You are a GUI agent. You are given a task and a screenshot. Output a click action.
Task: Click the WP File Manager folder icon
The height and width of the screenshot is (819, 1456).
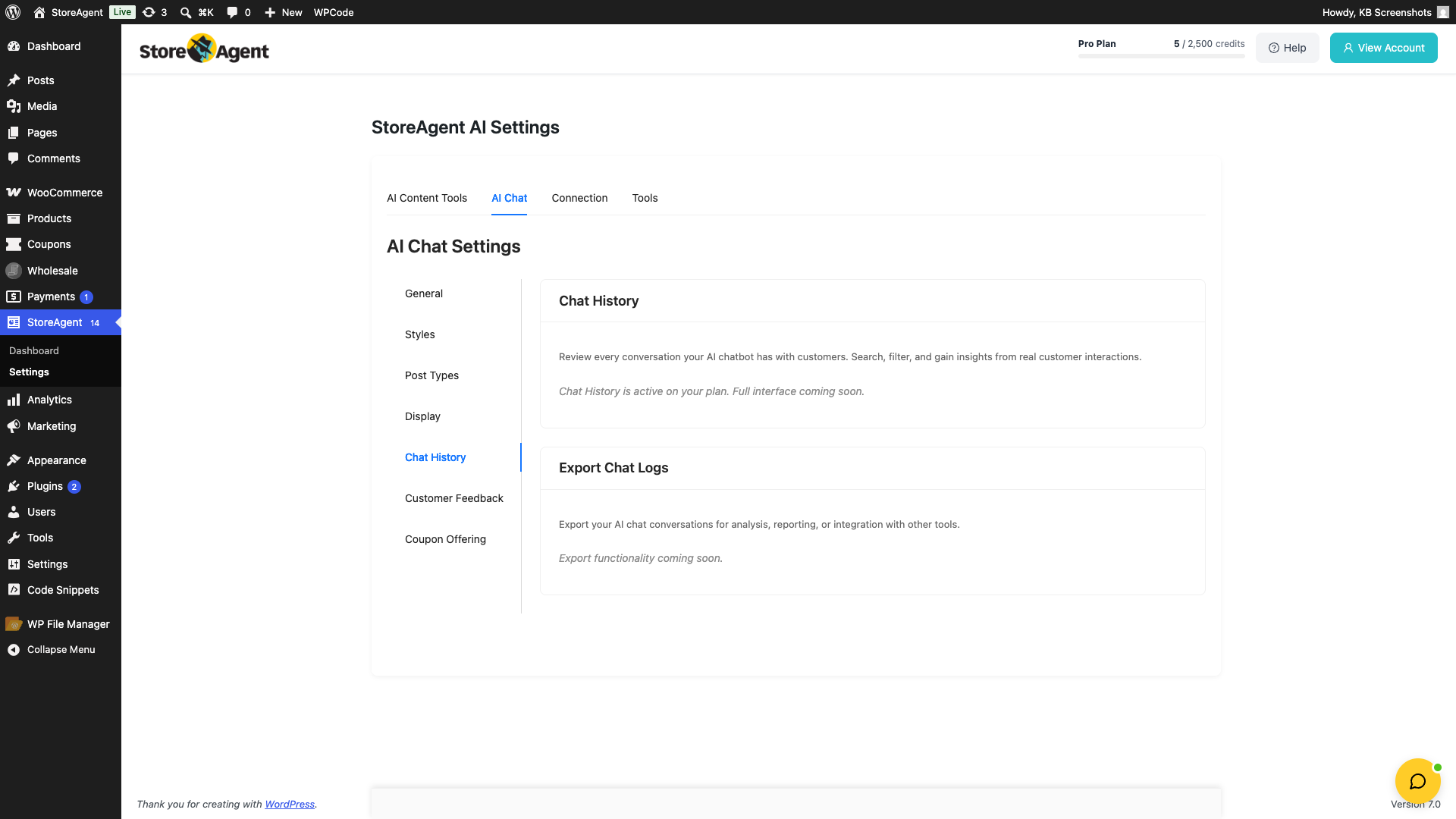click(14, 624)
